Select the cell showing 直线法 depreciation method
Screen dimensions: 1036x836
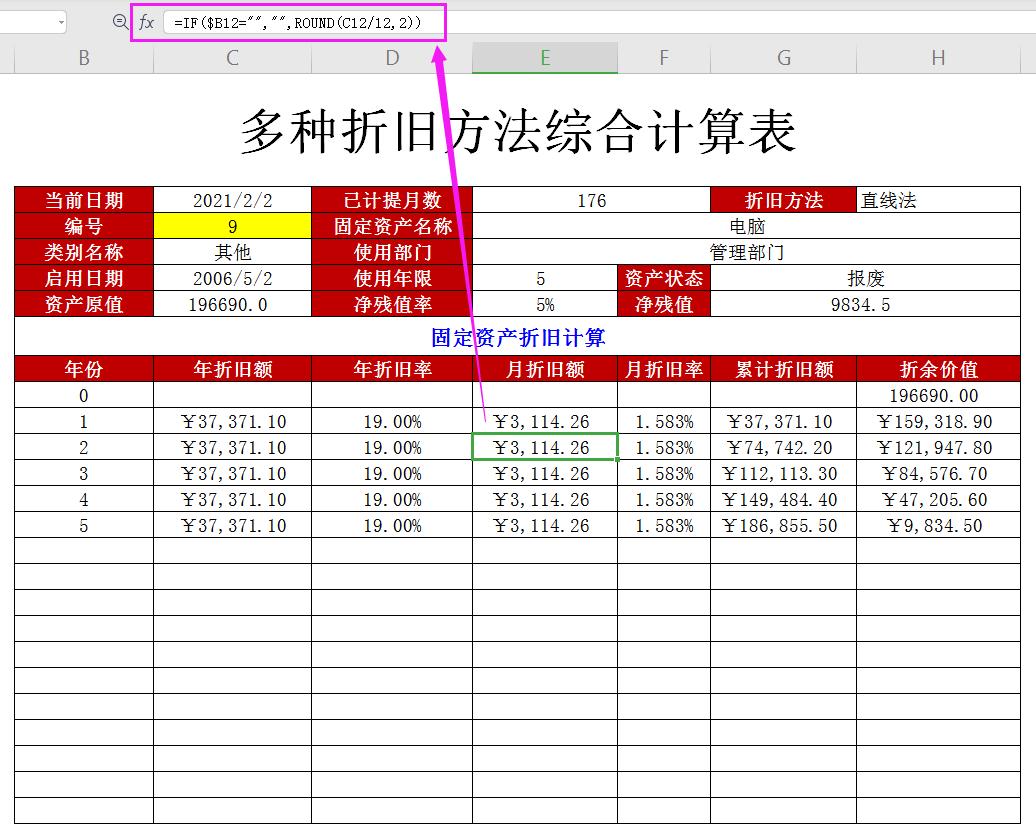(x=938, y=200)
